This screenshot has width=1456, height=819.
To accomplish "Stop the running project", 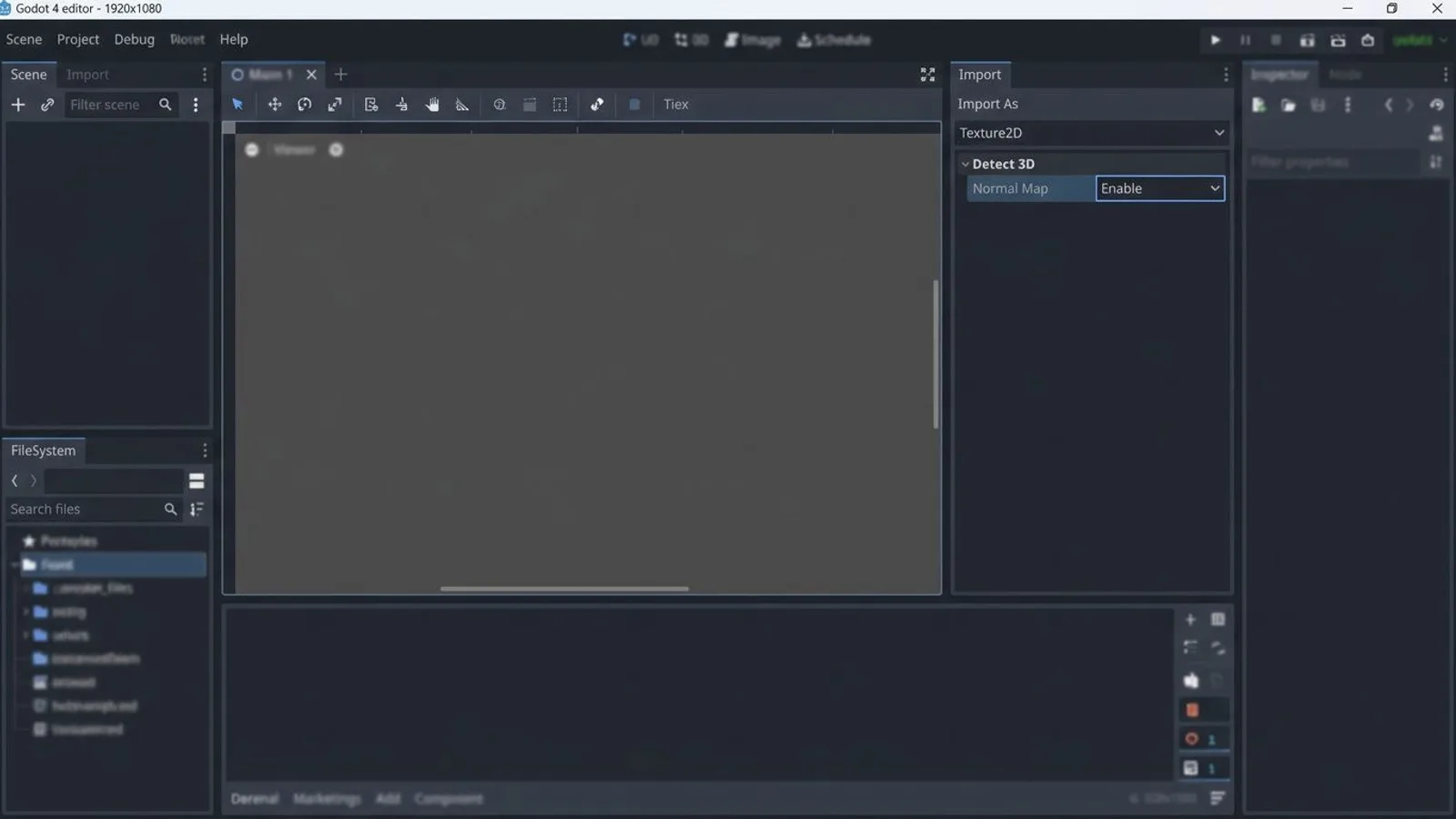I will [x=1276, y=40].
